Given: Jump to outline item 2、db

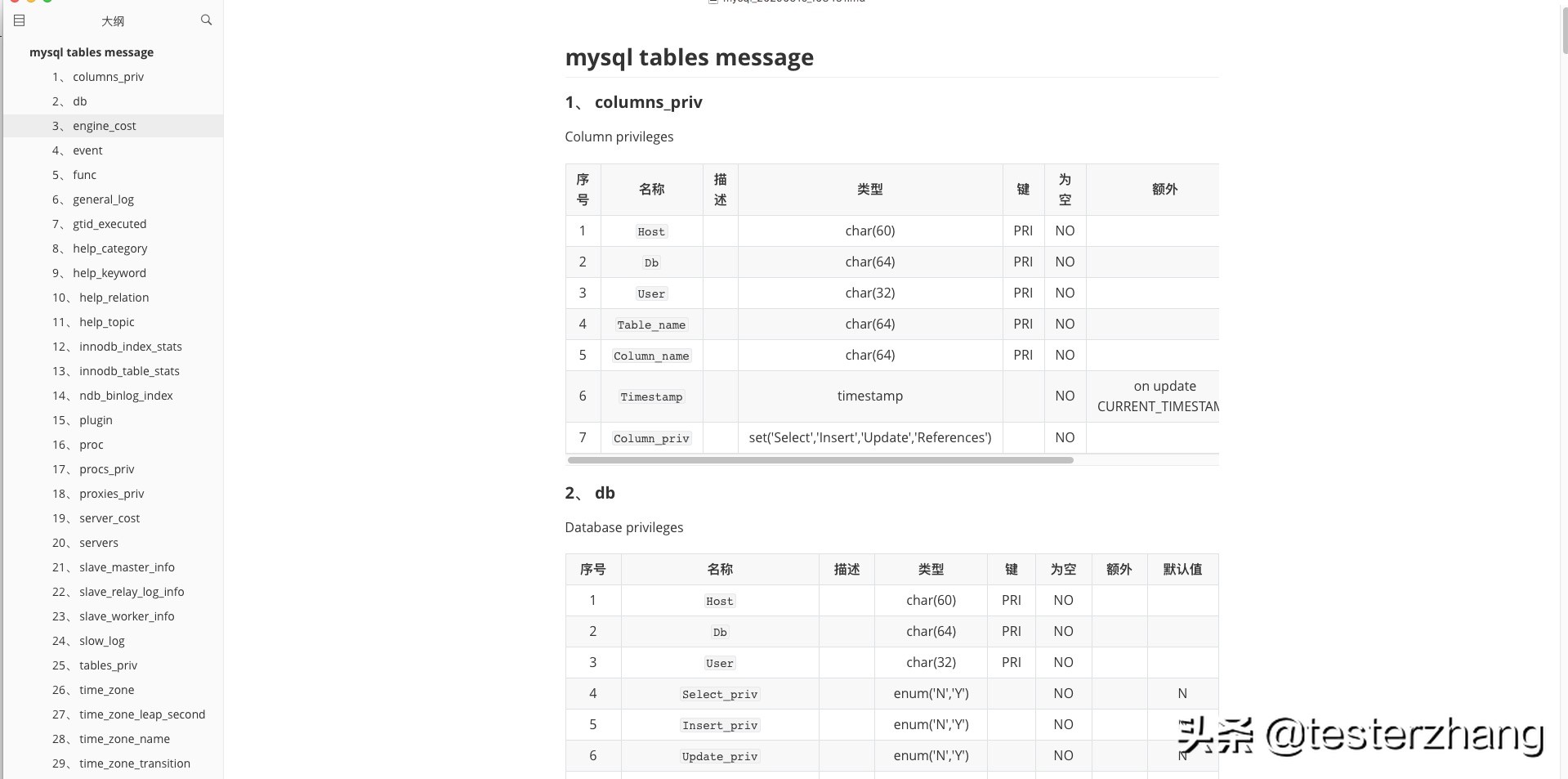Looking at the screenshot, I should pos(69,101).
